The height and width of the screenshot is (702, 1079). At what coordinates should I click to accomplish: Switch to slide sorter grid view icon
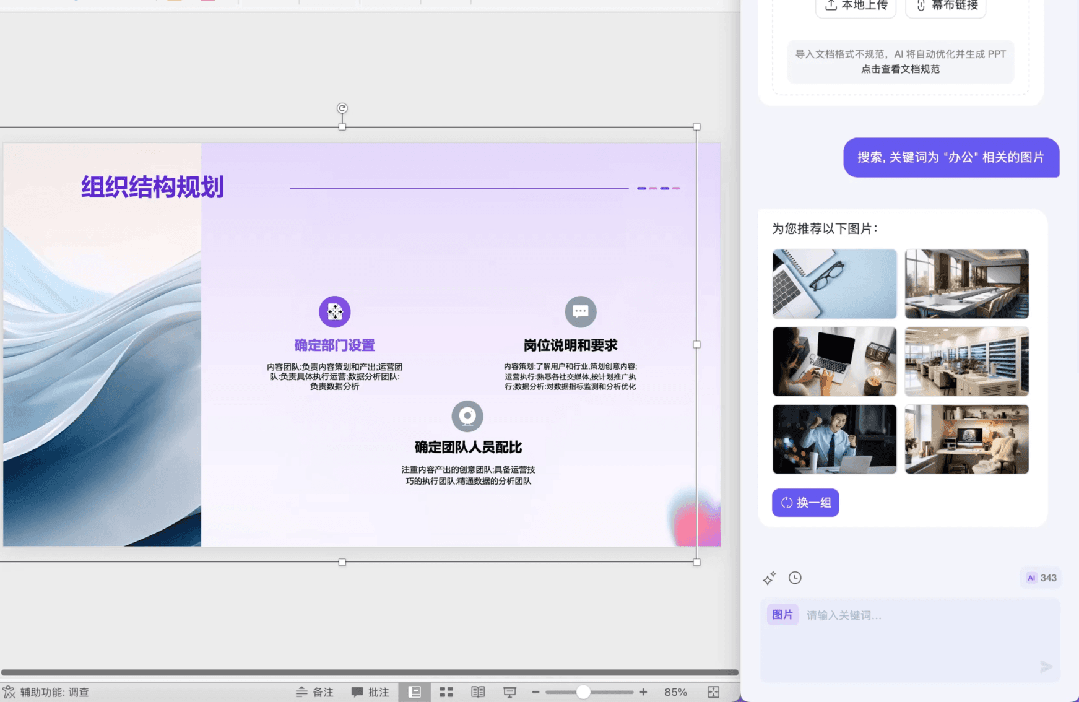coord(446,690)
